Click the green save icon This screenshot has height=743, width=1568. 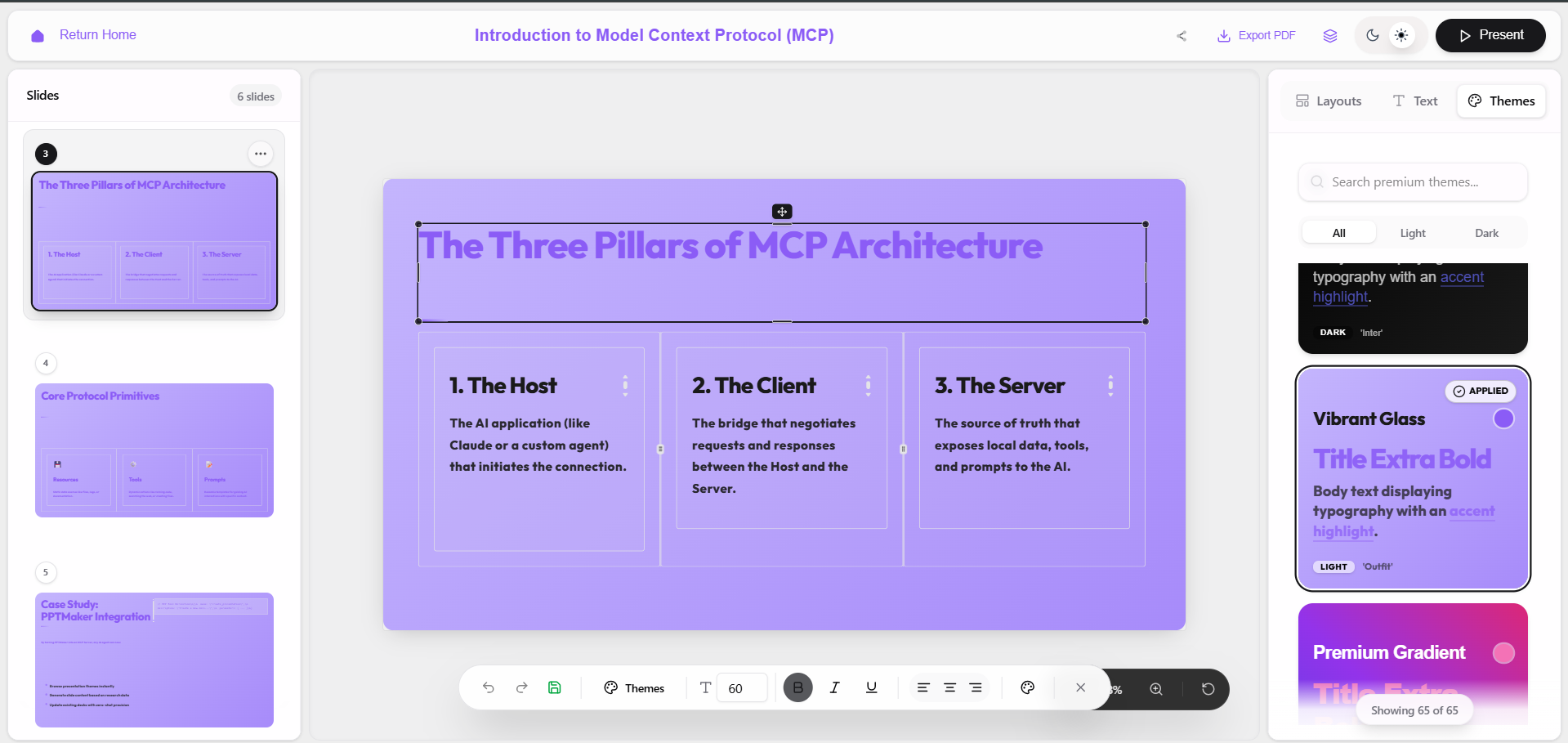554,687
